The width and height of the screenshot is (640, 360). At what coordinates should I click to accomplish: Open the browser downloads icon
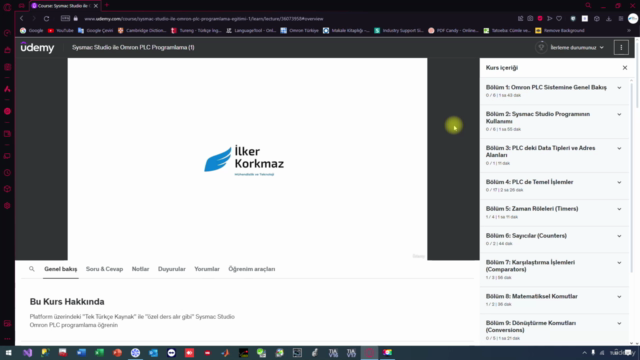pyautogui.click(x=609, y=19)
